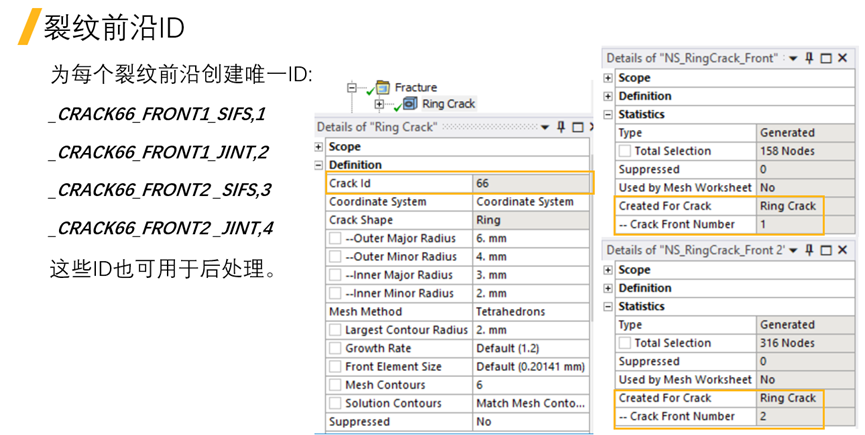Expand the Ring Crack tree node
Screen dimensions: 865x435
point(379,104)
